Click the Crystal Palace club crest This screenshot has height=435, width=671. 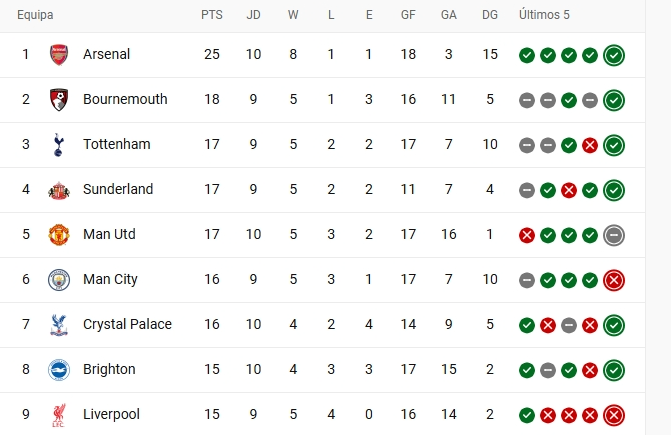click(x=59, y=325)
